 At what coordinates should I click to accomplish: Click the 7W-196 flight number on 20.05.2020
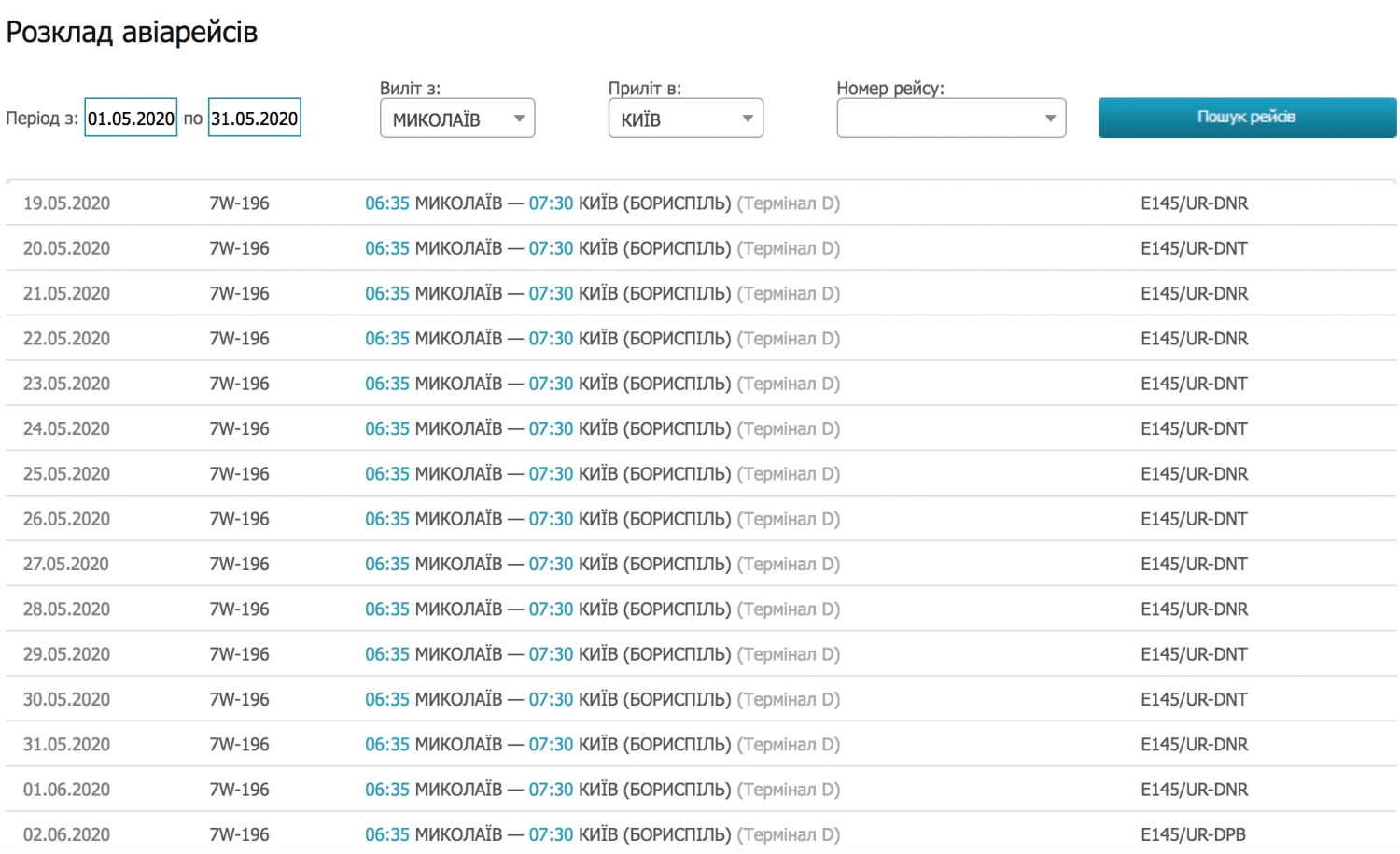click(239, 248)
